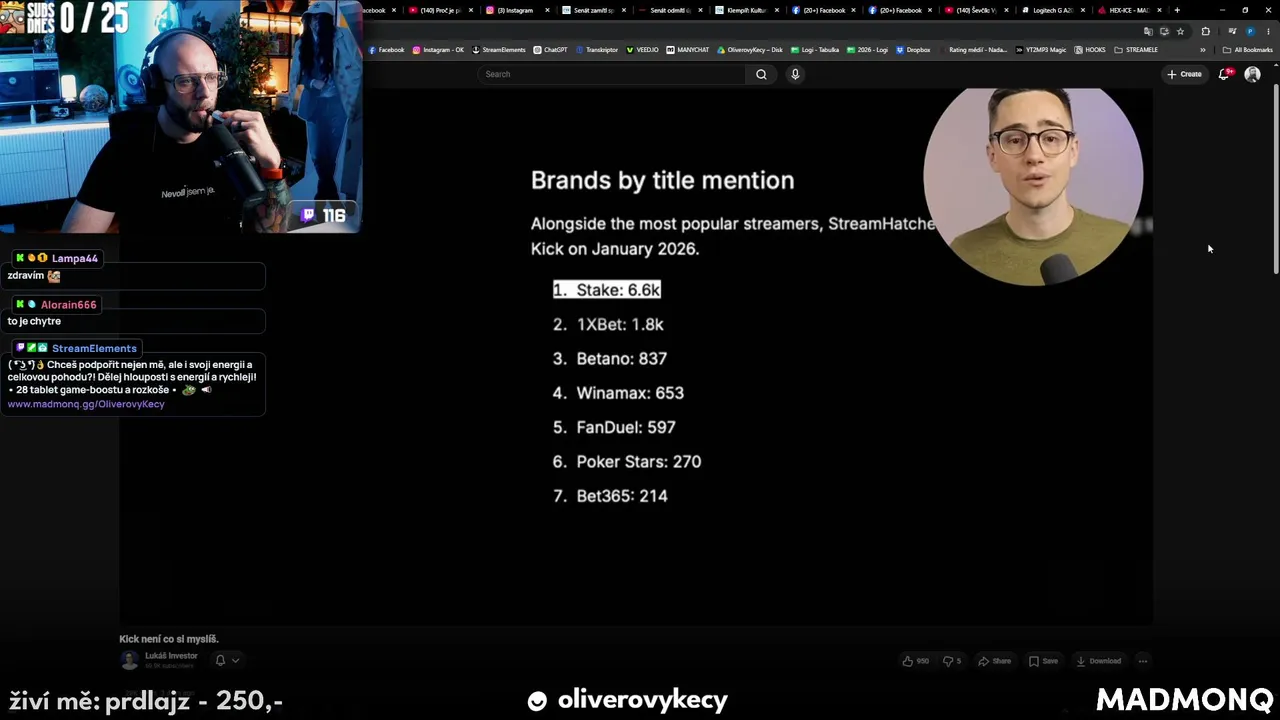Share the video via Share button
Screen dimensions: 1280x720
tap(994, 661)
